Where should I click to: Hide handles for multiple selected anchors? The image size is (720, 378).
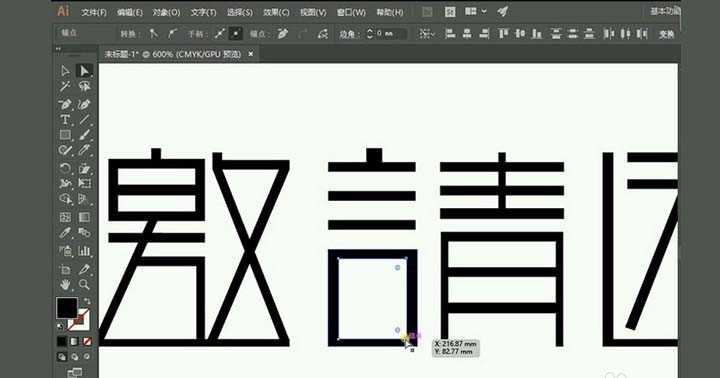(x=236, y=34)
